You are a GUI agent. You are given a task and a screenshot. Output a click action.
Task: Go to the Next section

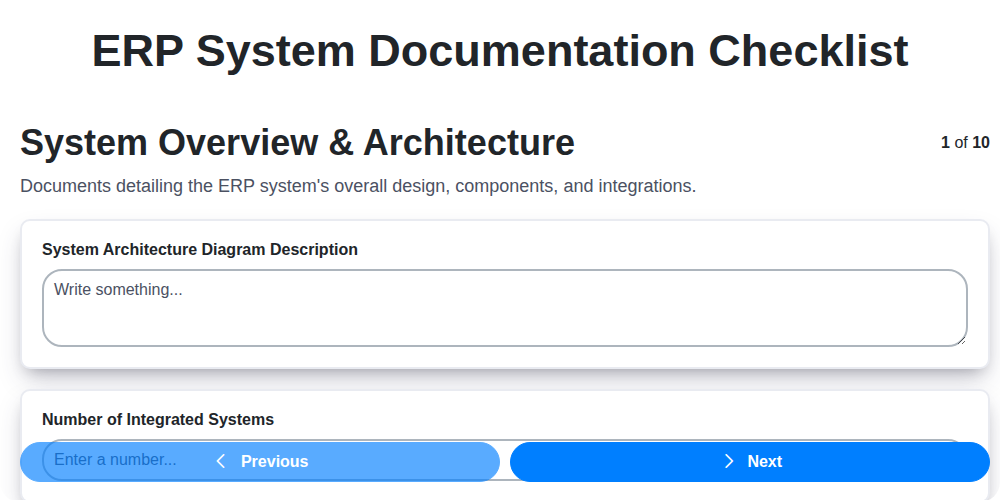(750, 461)
